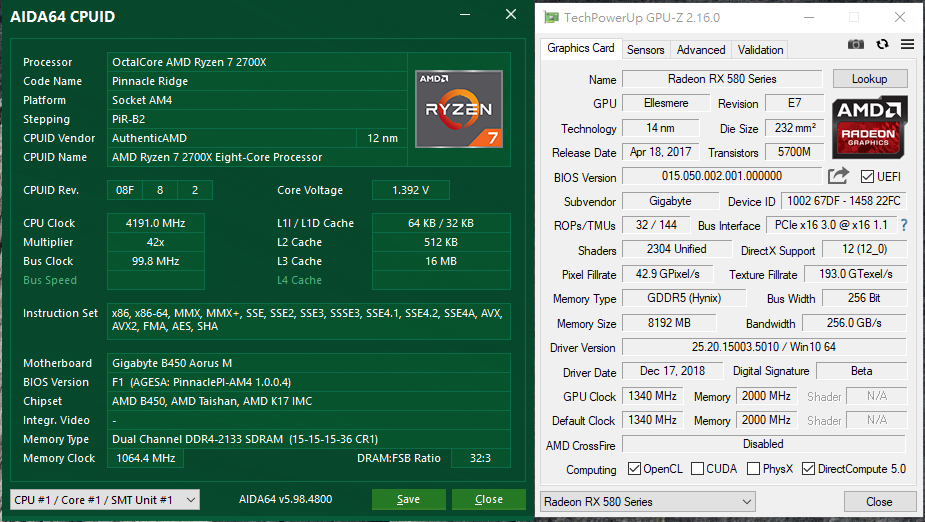Click the Driver Version field
The height and width of the screenshot is (522, 925).
[764, 347]
